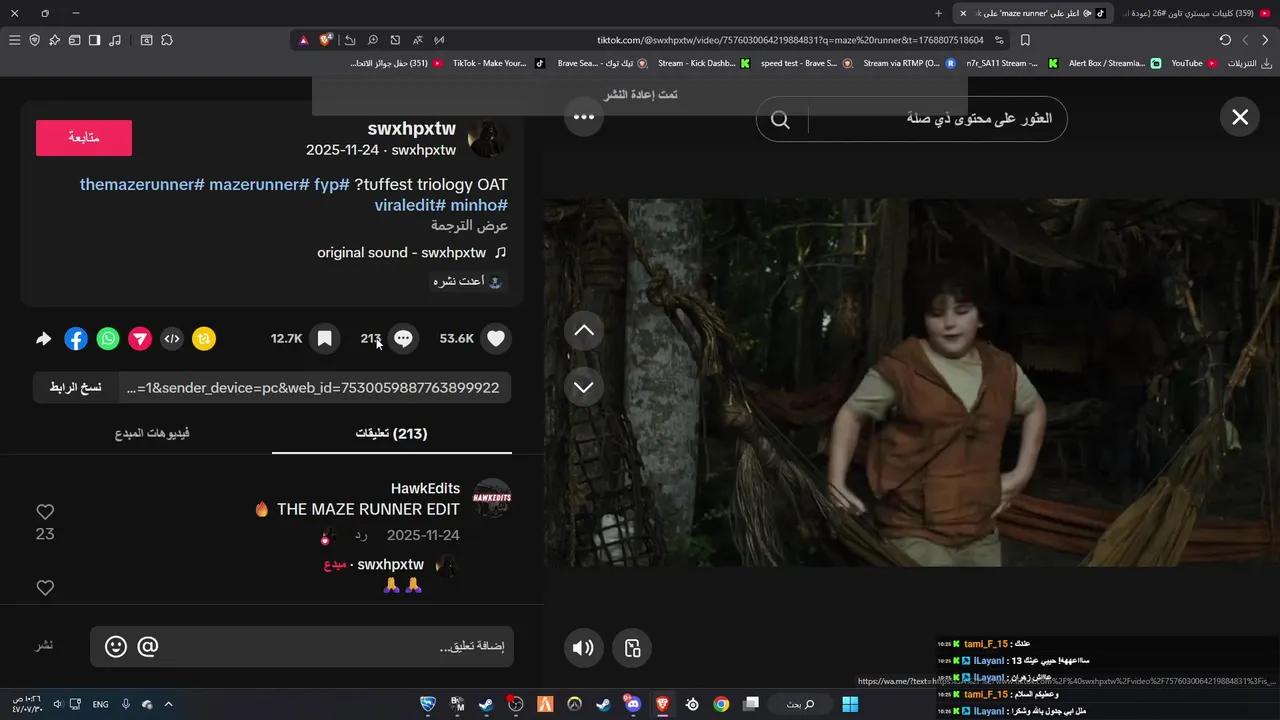1280x720 pixels.
Task: Open the #viraledit hashtag
Action: coord(410,206)
